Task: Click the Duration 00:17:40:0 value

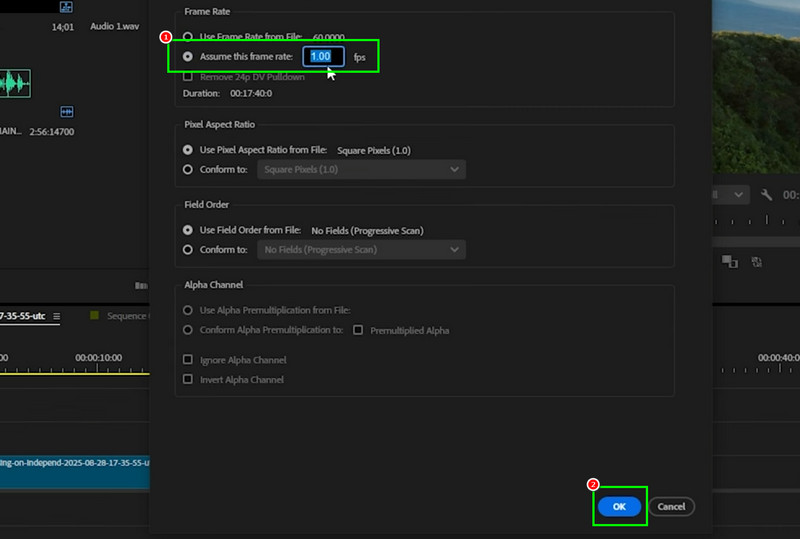Action: click(x=251, y=93)
